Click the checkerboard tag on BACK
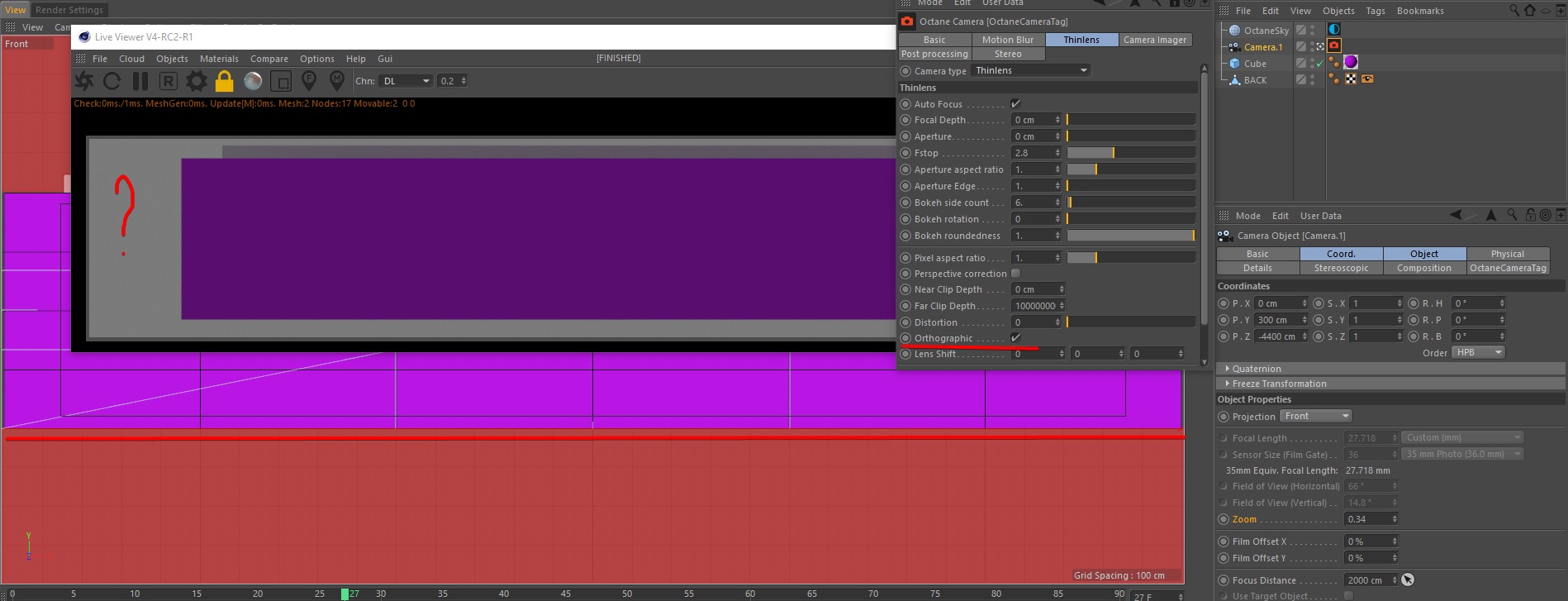 point(1351,79)
